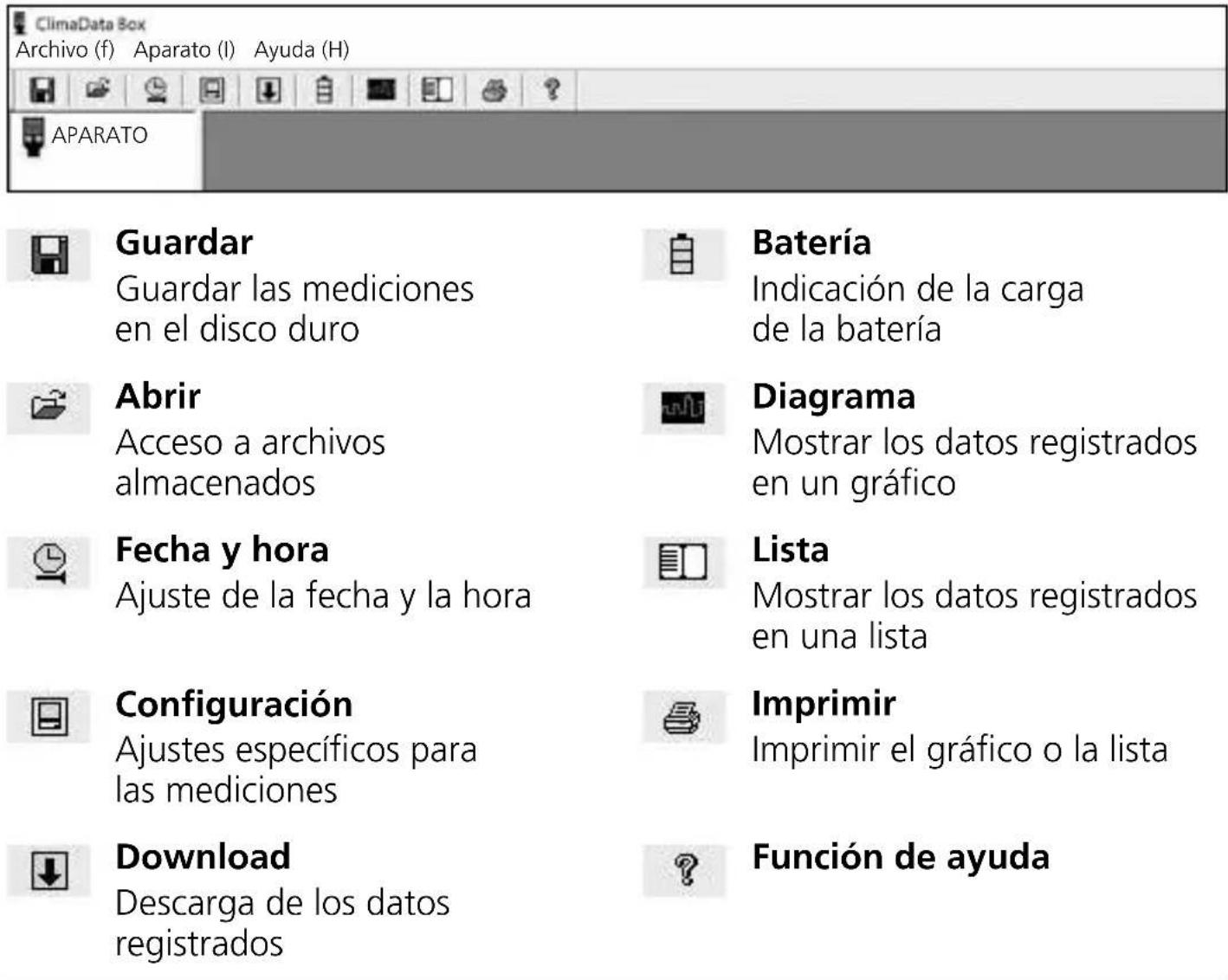The image size is (1228, 980).
Task: Click the Open folder icon in the toolbar
Action: point(98,89)
